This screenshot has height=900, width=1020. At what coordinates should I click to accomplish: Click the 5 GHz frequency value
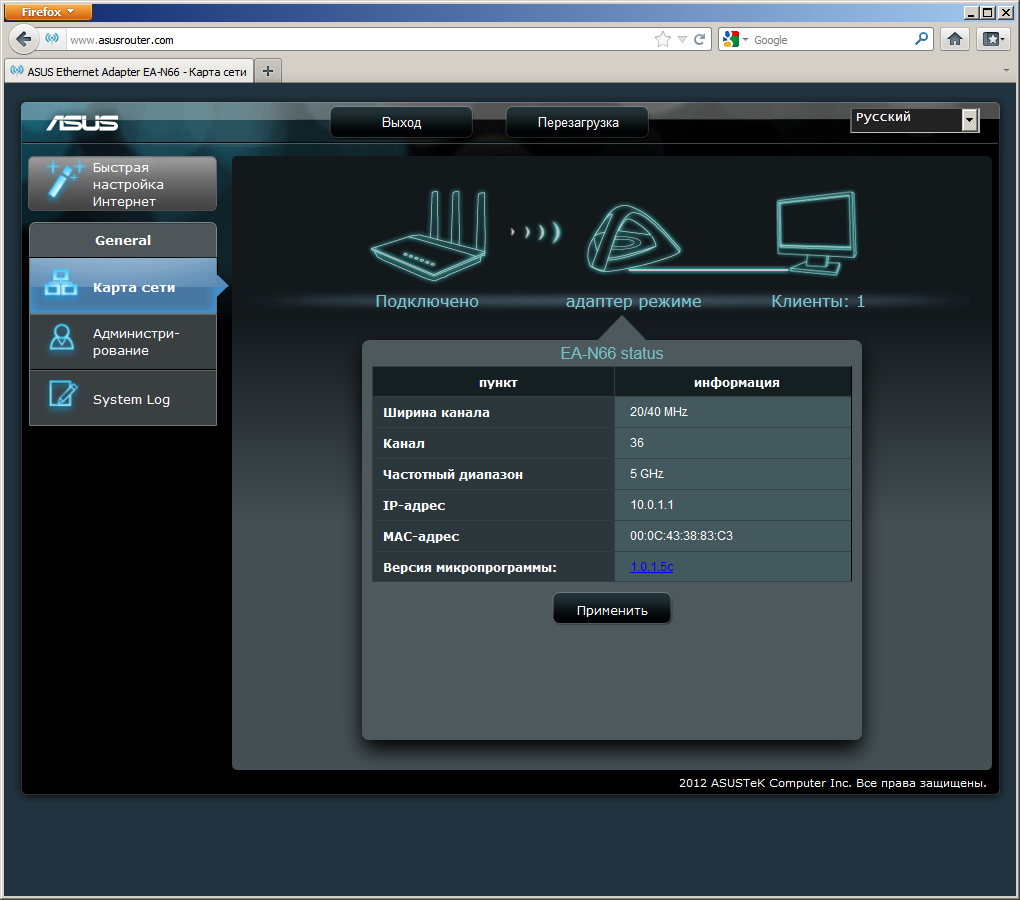[x=647, y=473]
